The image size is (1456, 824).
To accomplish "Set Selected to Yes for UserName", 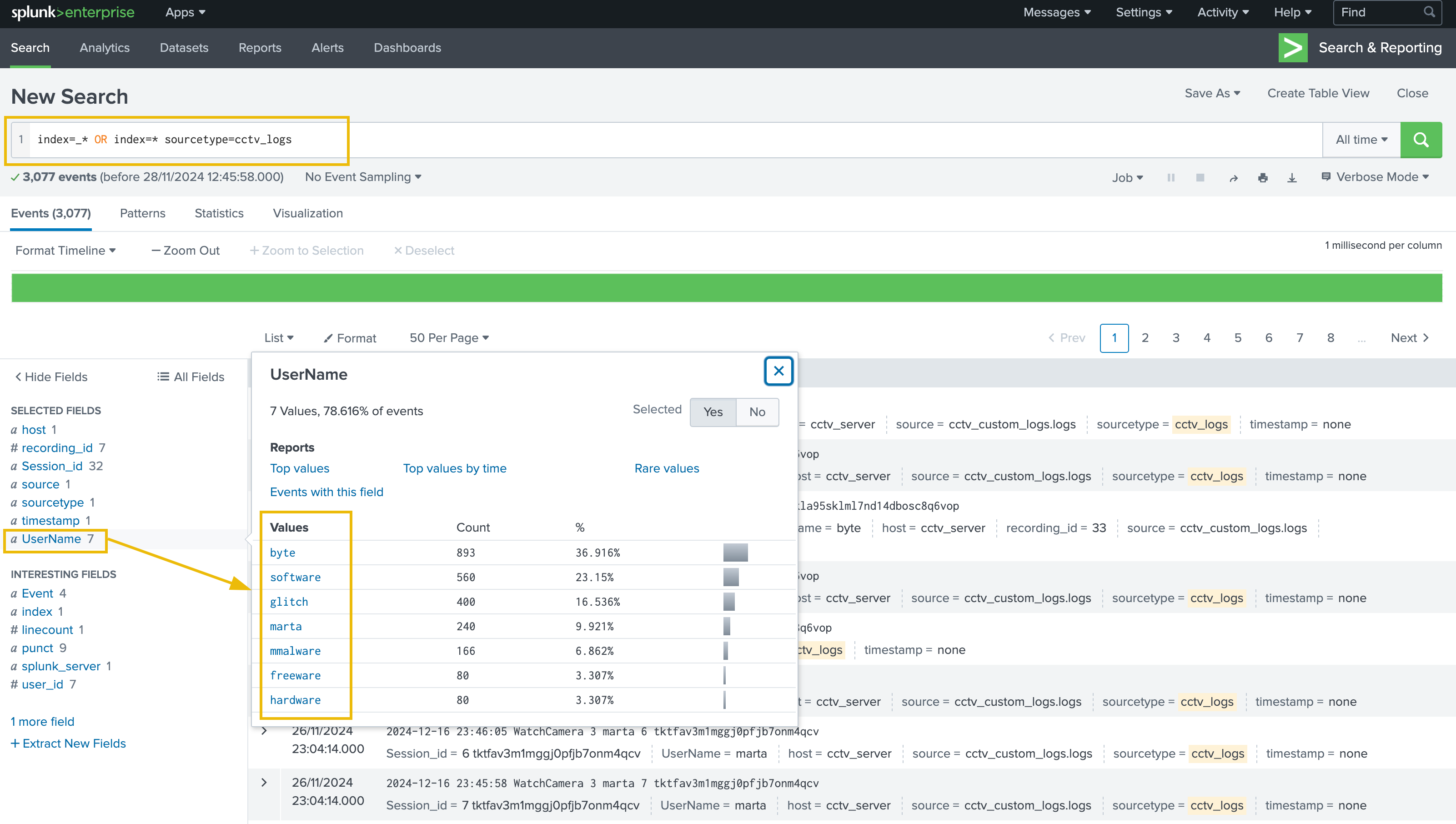I will tap(713, 412).
